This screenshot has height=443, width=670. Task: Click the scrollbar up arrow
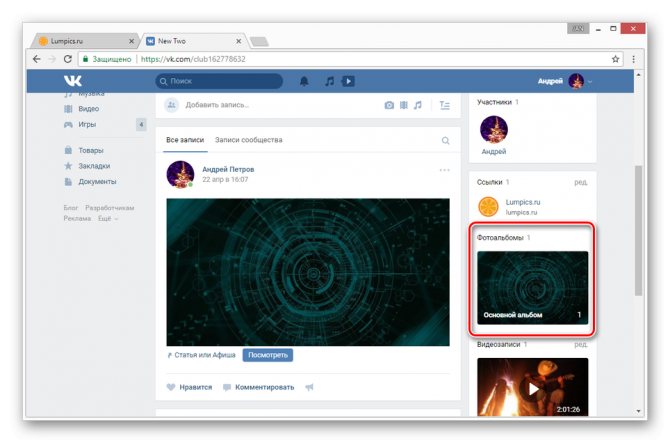[x=638, y=75]
